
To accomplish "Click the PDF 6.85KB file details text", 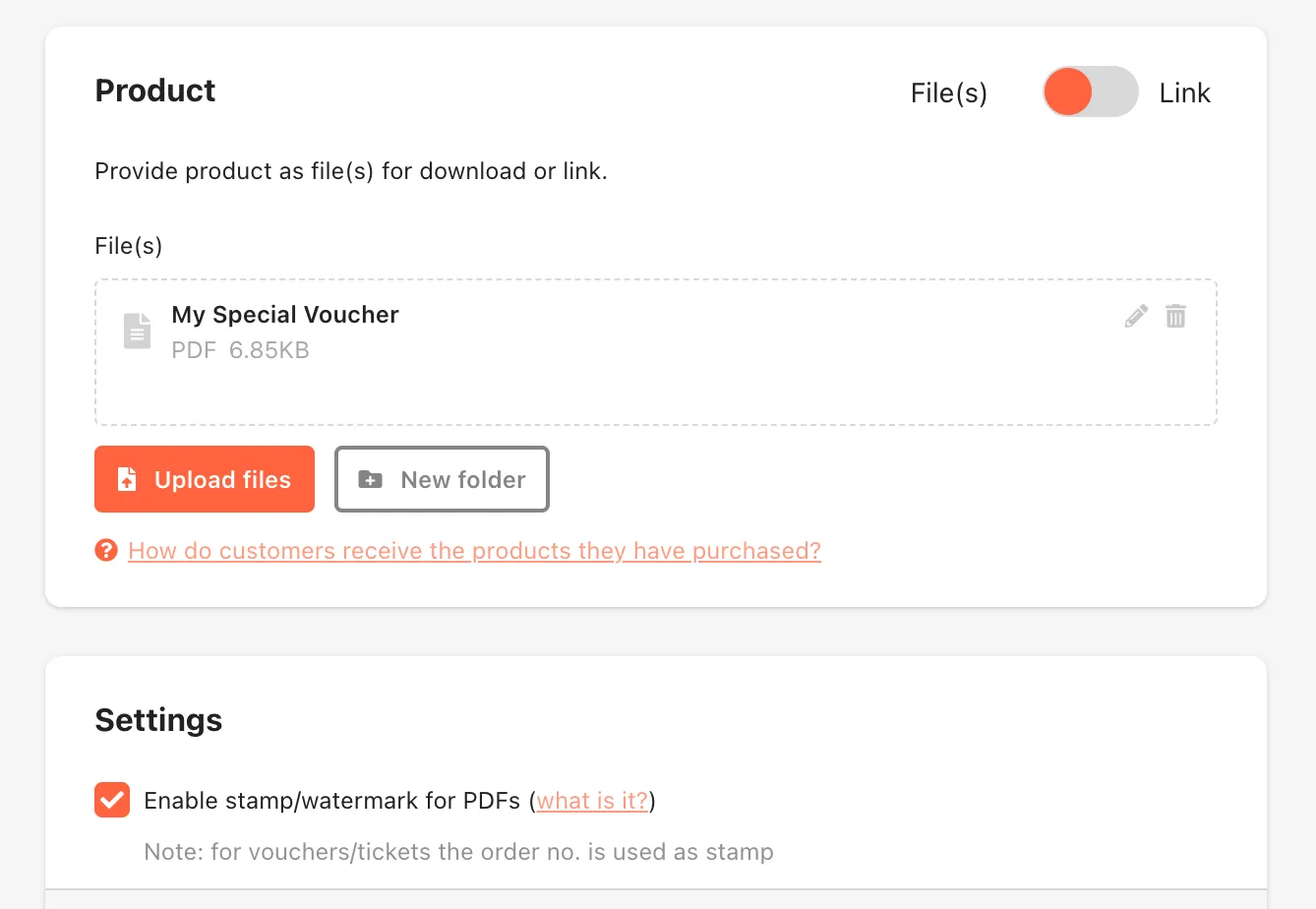I will tap(240, 350).
